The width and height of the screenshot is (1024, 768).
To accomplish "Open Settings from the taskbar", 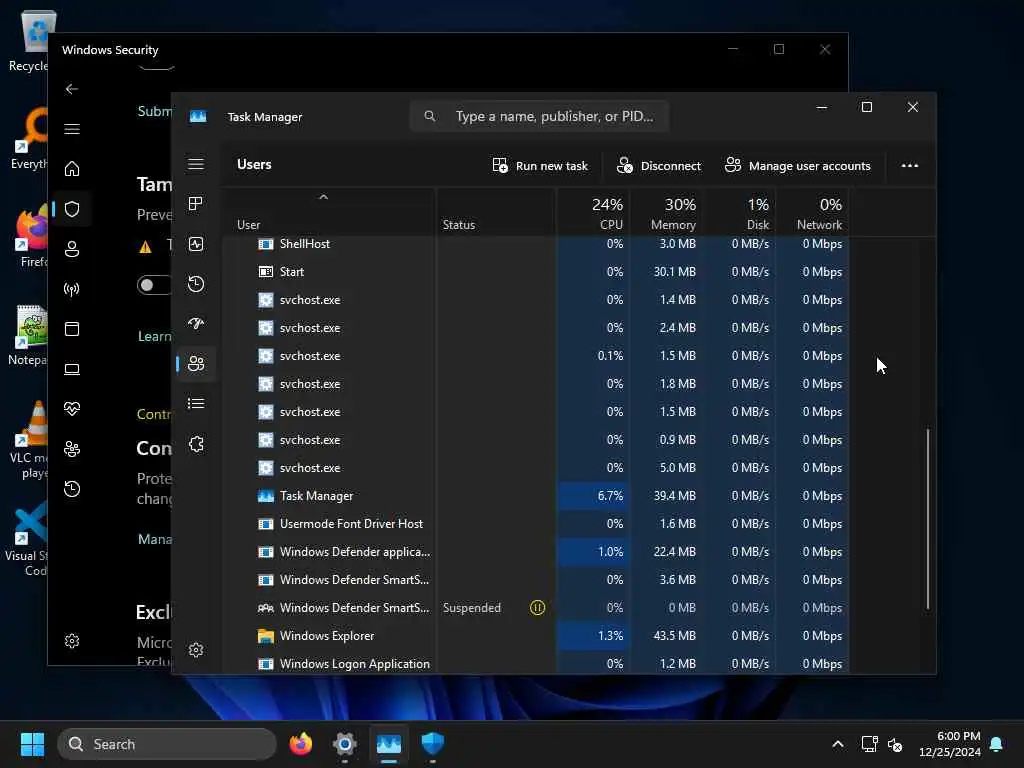I will [344, 744].
